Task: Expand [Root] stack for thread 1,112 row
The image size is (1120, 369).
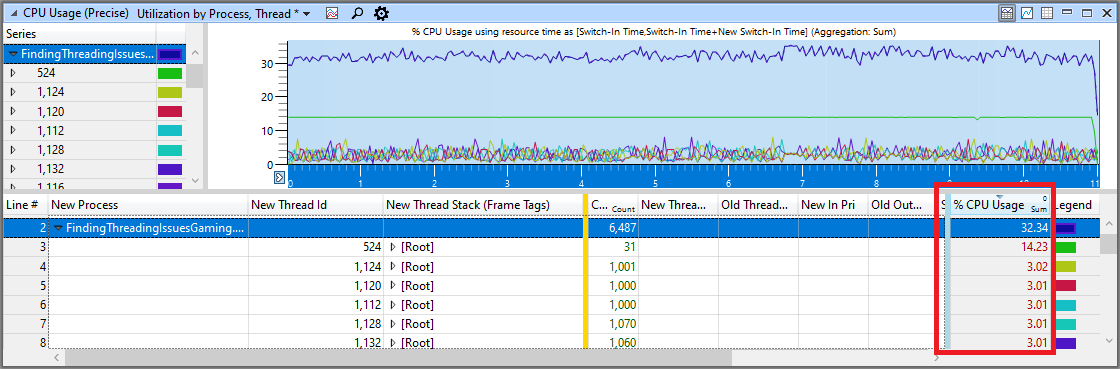Action: coord(393,305)
